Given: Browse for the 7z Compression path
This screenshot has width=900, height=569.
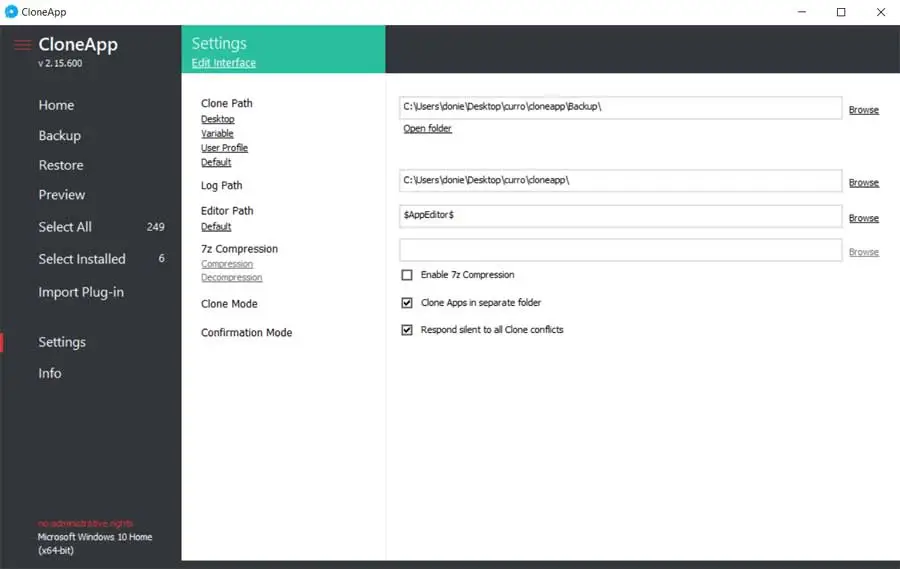Looking at the screenshot, I should point(864,252).
